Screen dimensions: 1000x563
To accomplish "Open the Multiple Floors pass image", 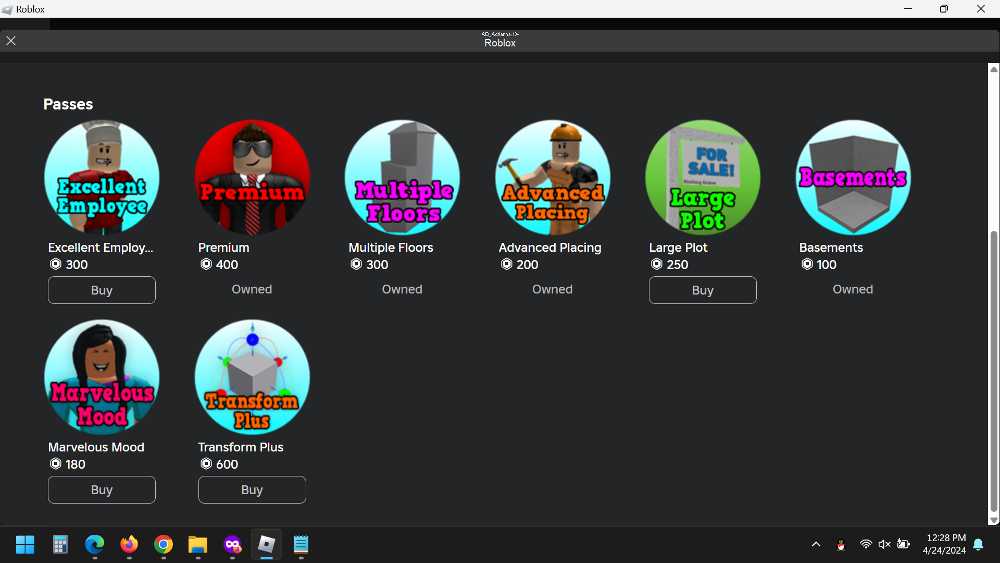I will [x=402, y=177].
